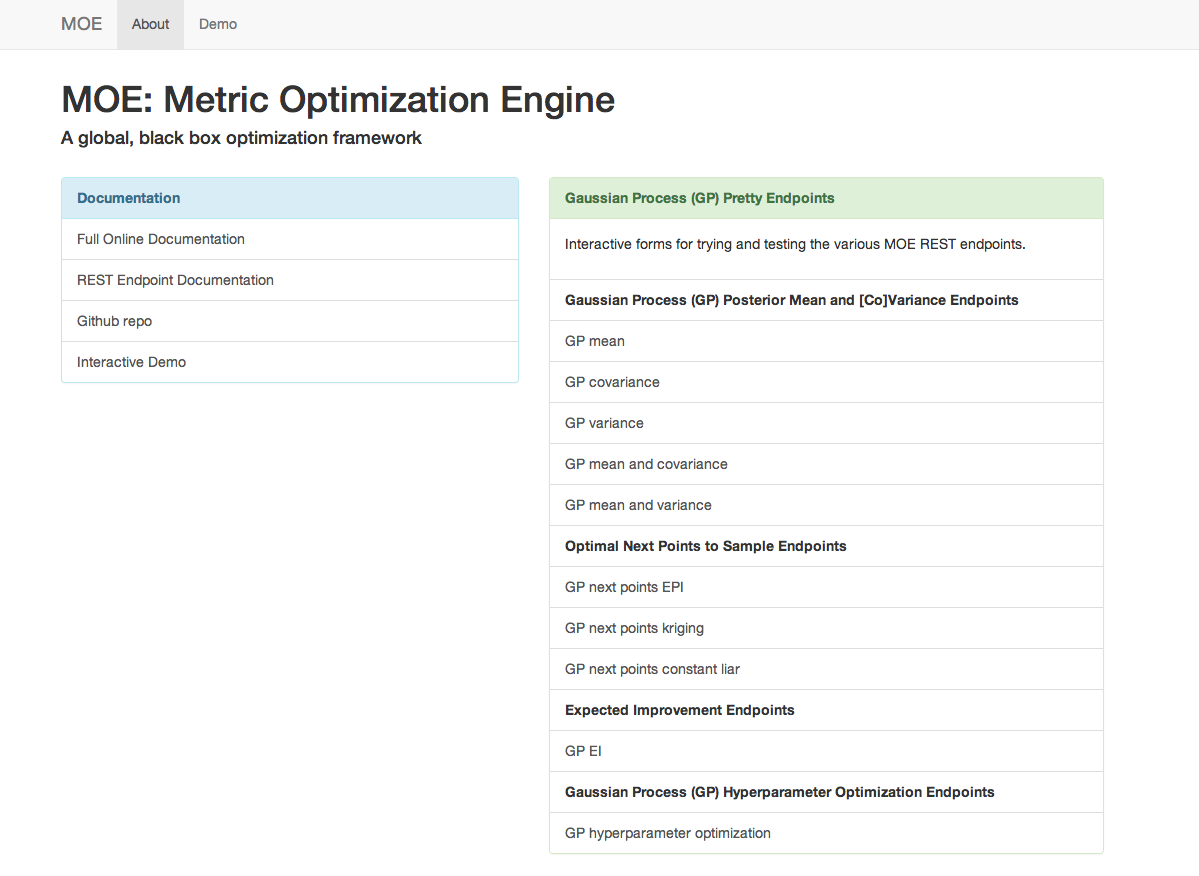
Task: Choose GP next points kriging
Action: (826, 628)
